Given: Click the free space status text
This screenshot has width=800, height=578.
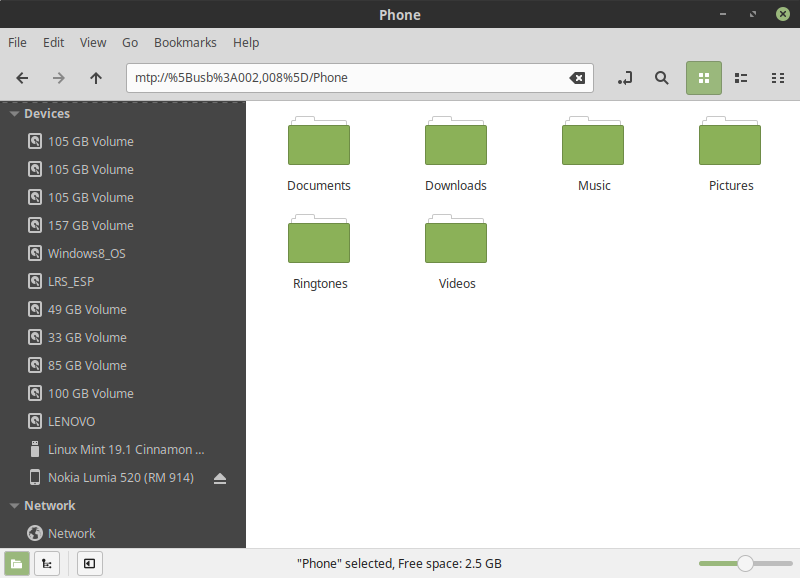Looking at the screenshot, I should [x=399, y=564].
